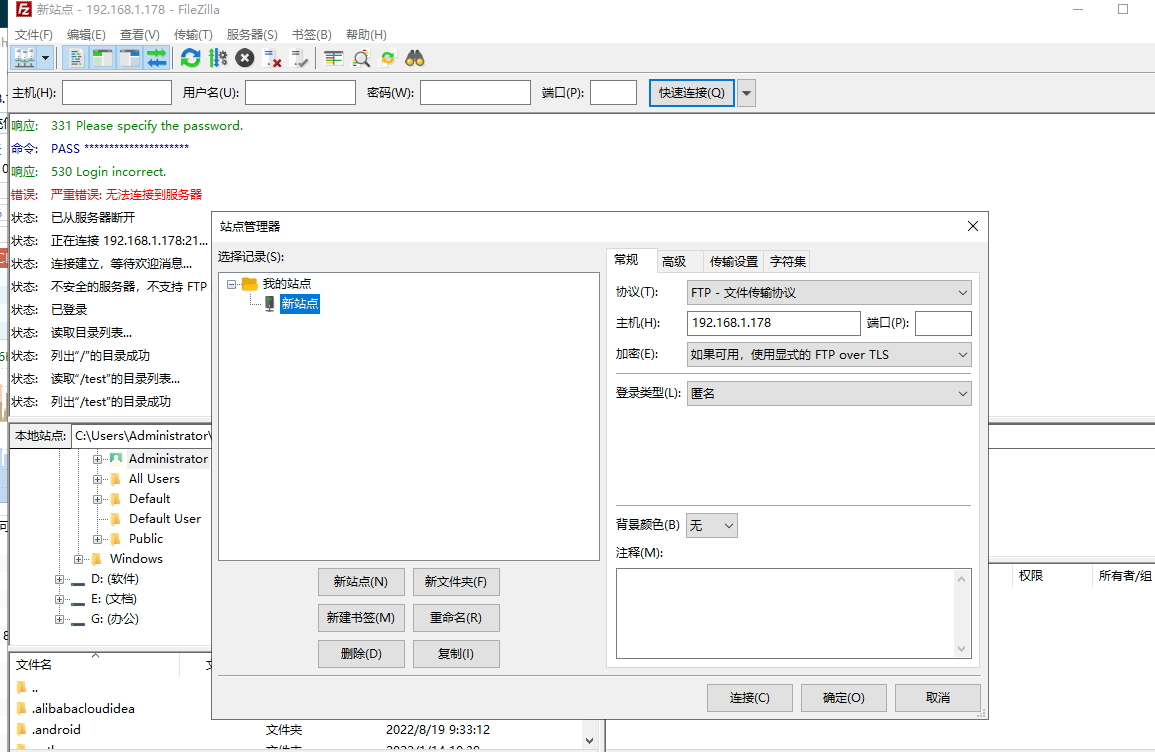Toggle remote directory tree icon

130,58
